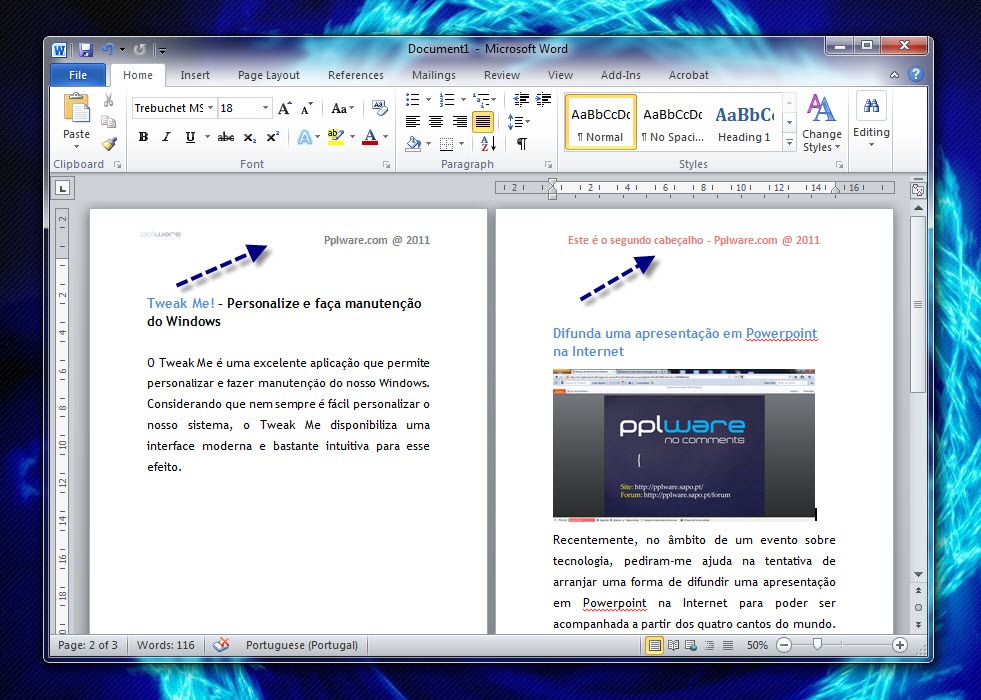Redo the last action
The width and height of the screenshot is (981, 700).
140,49
